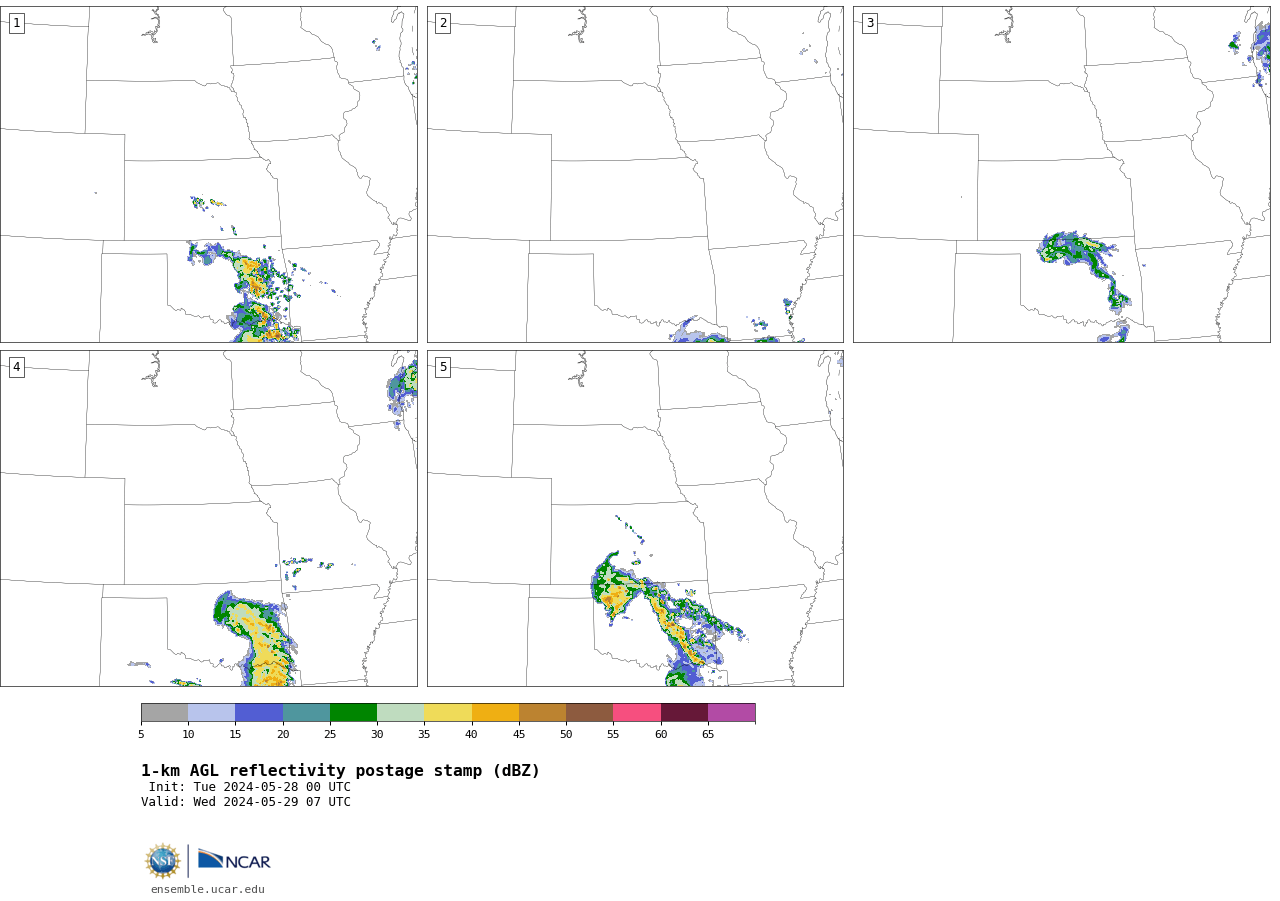
Task: Click the yellow 35-40 dBZ swatch
Action: click(448, 713)
